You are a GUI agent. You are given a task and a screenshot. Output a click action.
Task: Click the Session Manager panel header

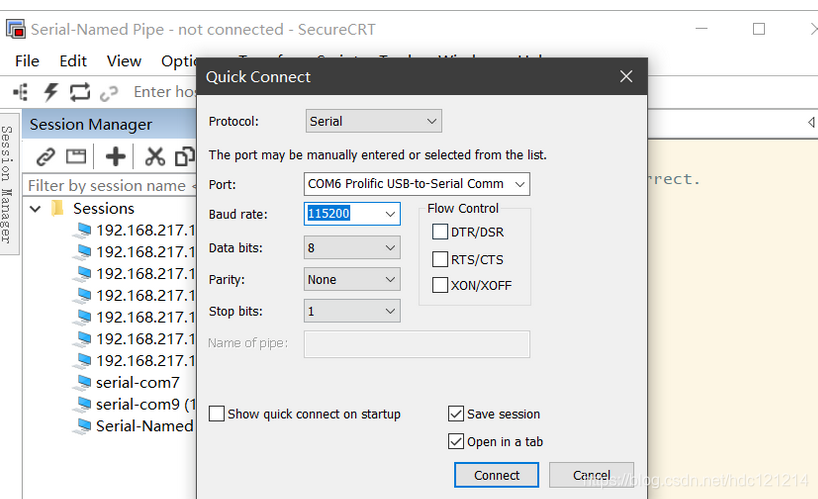tap(110, 125)
